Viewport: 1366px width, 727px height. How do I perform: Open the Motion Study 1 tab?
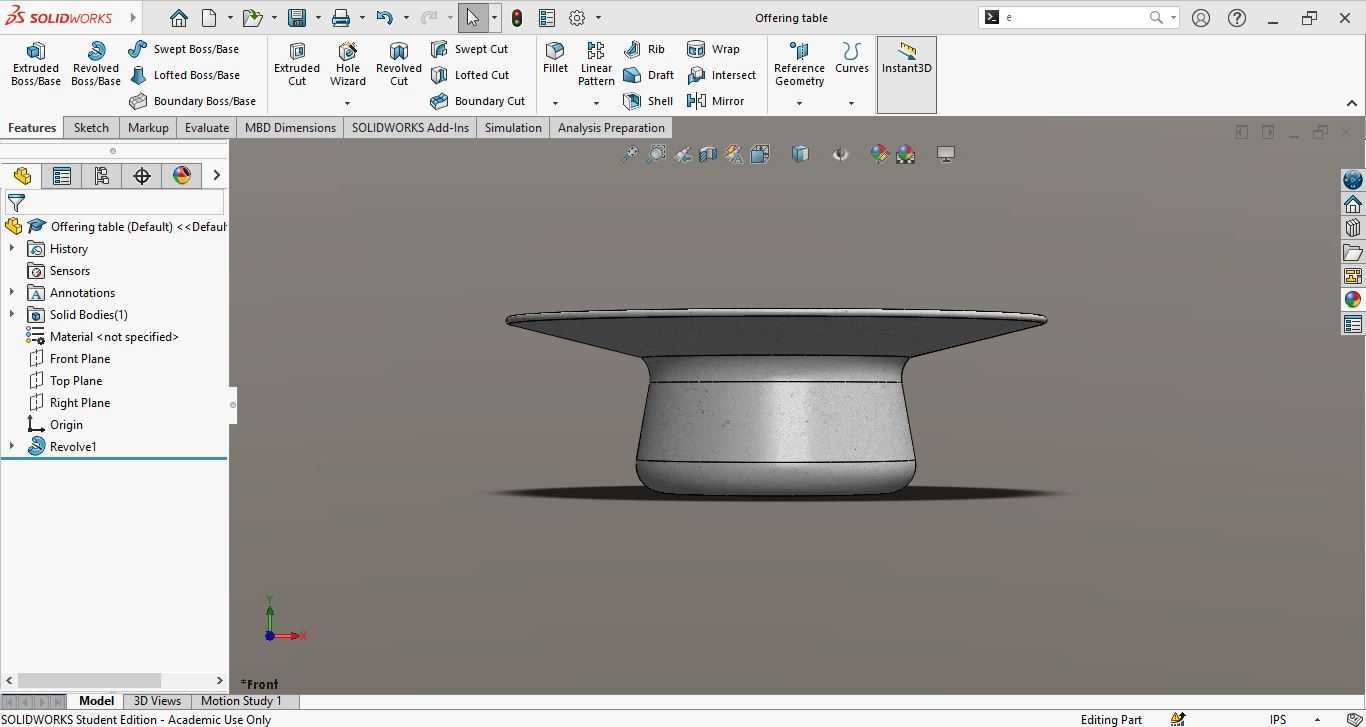pyautogui.click(x=241, y=701)
